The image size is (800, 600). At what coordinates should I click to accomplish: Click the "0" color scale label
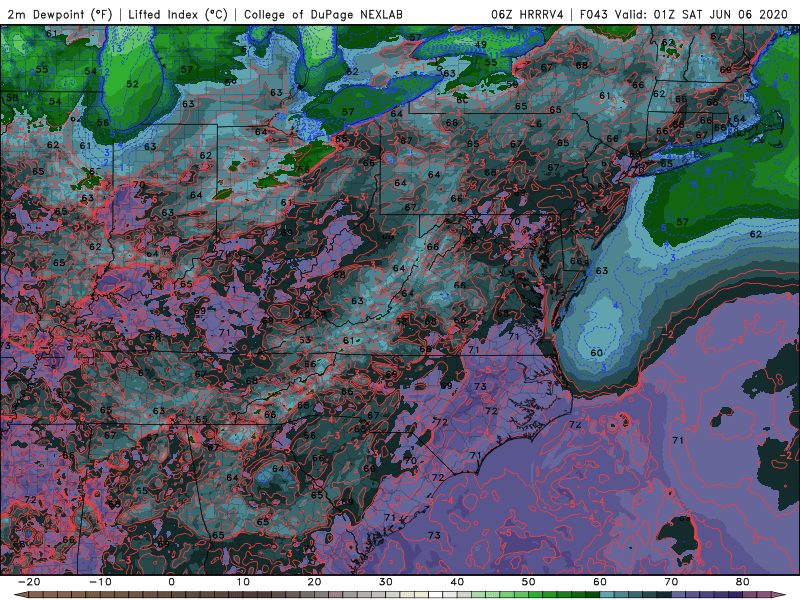coord(171,582)
